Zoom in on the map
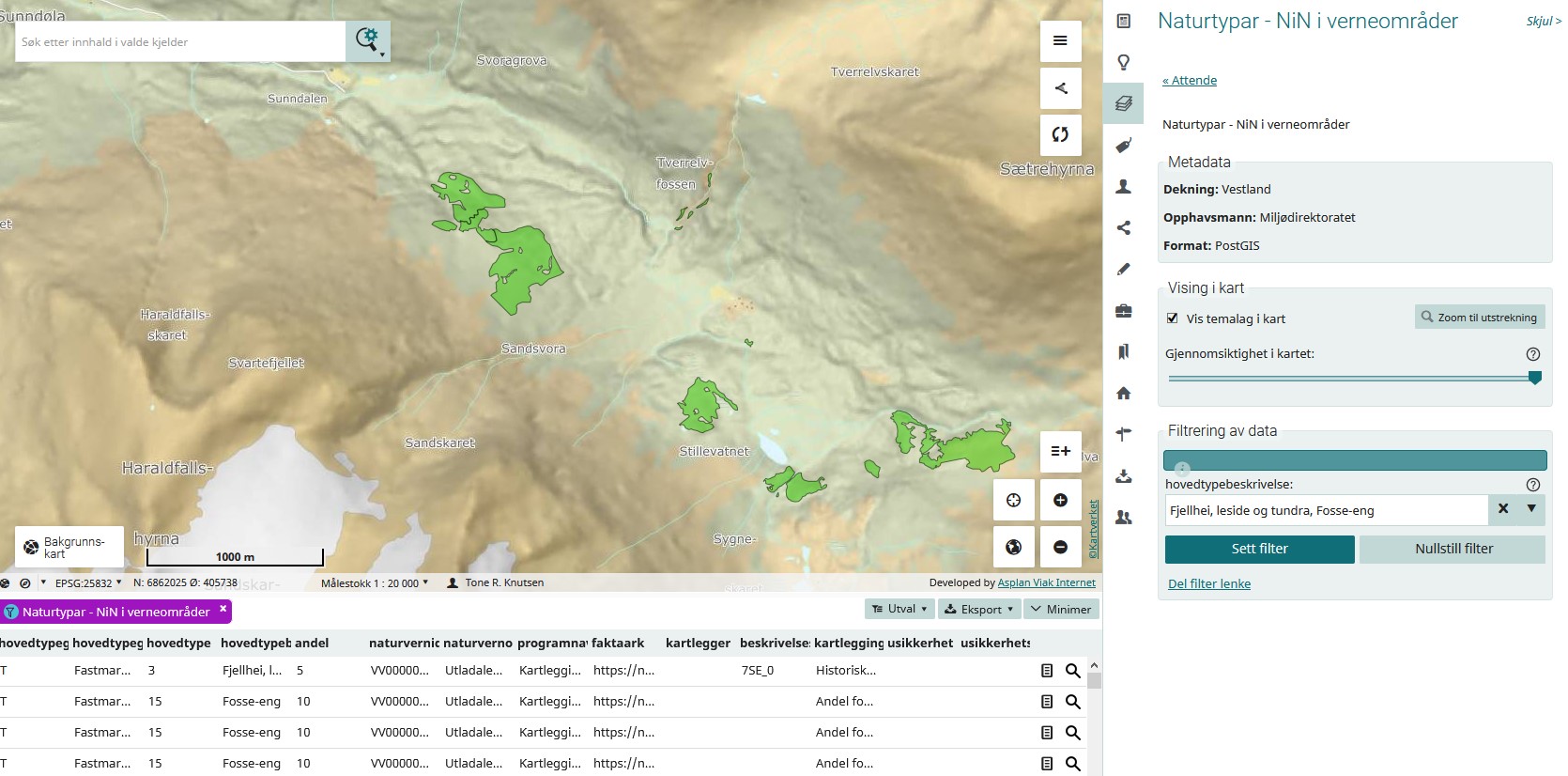Screen dimensions: 1568x776 [1060, 501]
